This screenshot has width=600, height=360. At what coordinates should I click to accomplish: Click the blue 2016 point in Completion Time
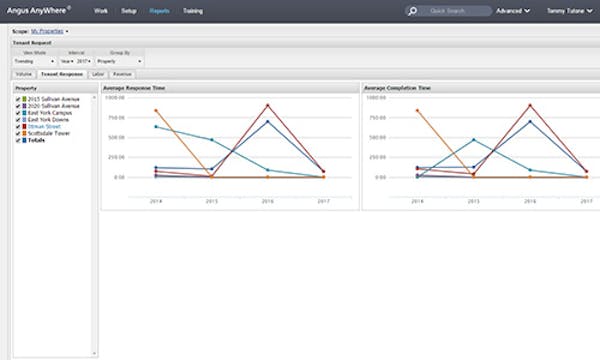[x=530, y=122]
